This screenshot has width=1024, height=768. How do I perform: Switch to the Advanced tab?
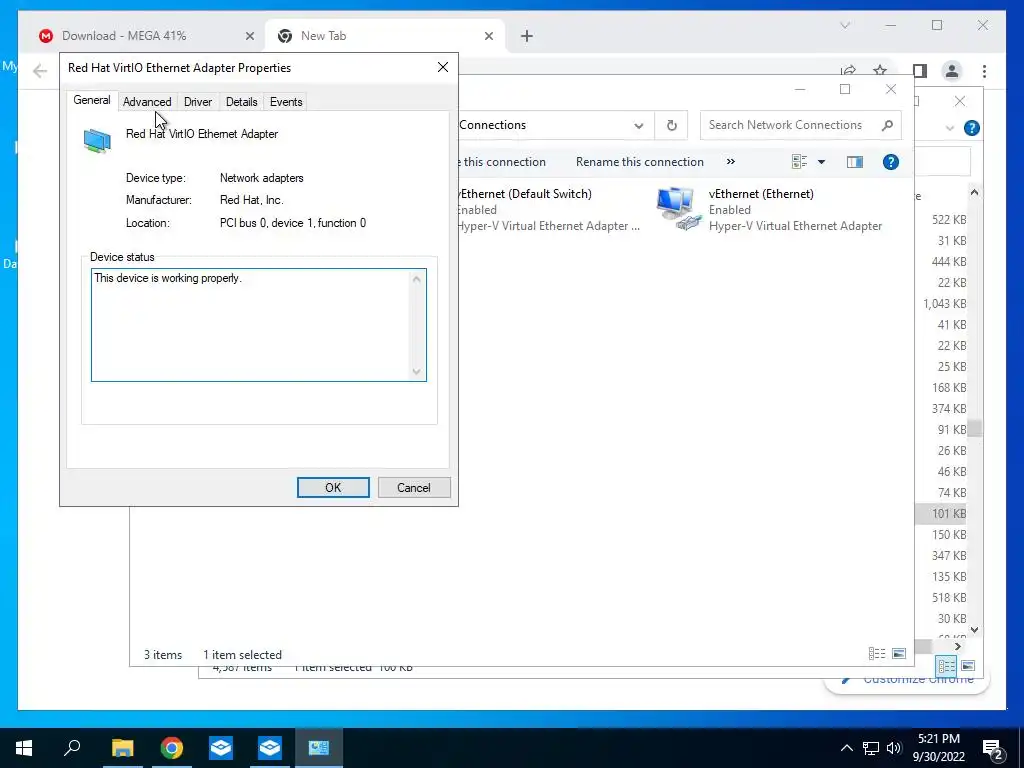click(147, 102)
